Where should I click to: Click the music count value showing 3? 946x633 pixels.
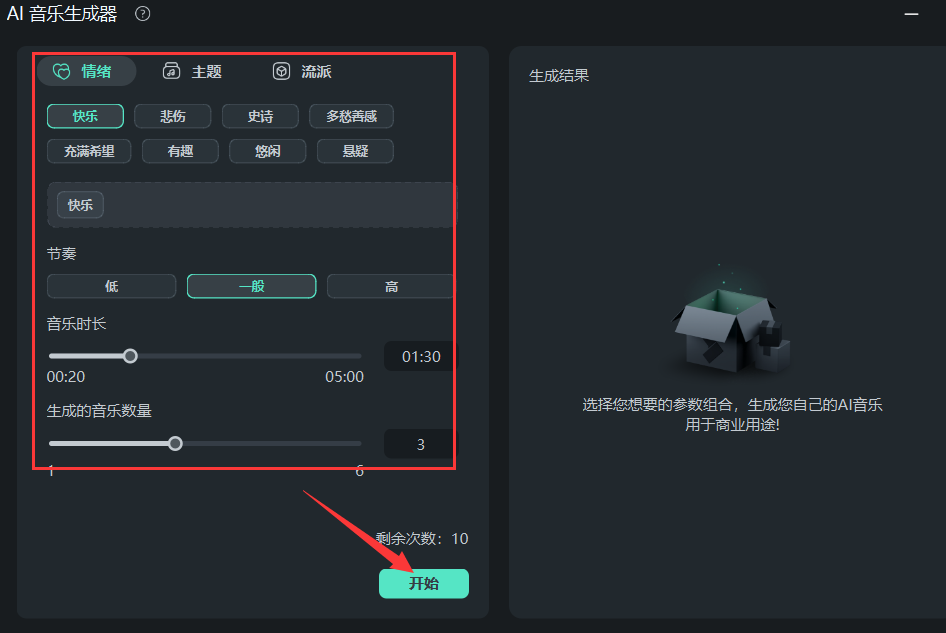419,443
